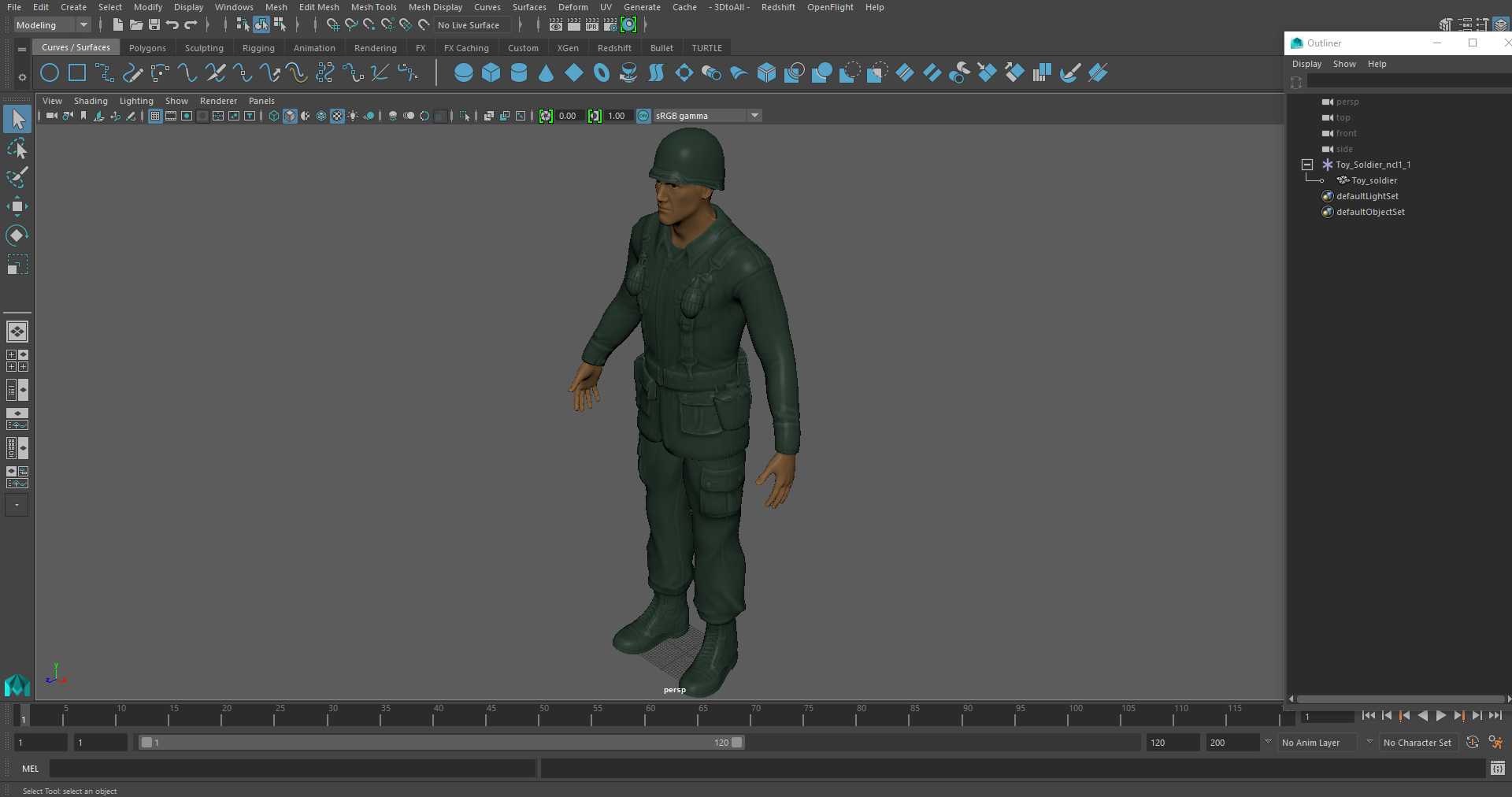The width and height of the screenshot is (1512, 797).
Task: Open the Mesh Tools menu
Action: [373, 7]
